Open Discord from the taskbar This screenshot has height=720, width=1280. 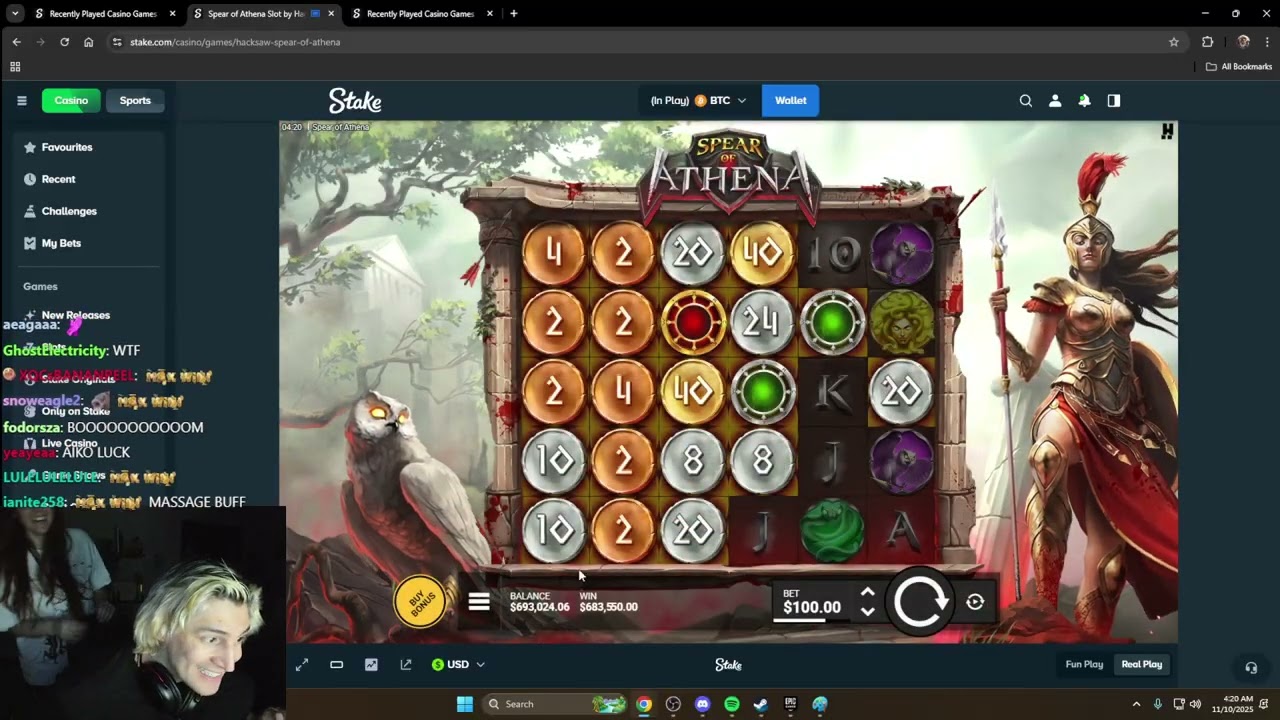point(702,704)
